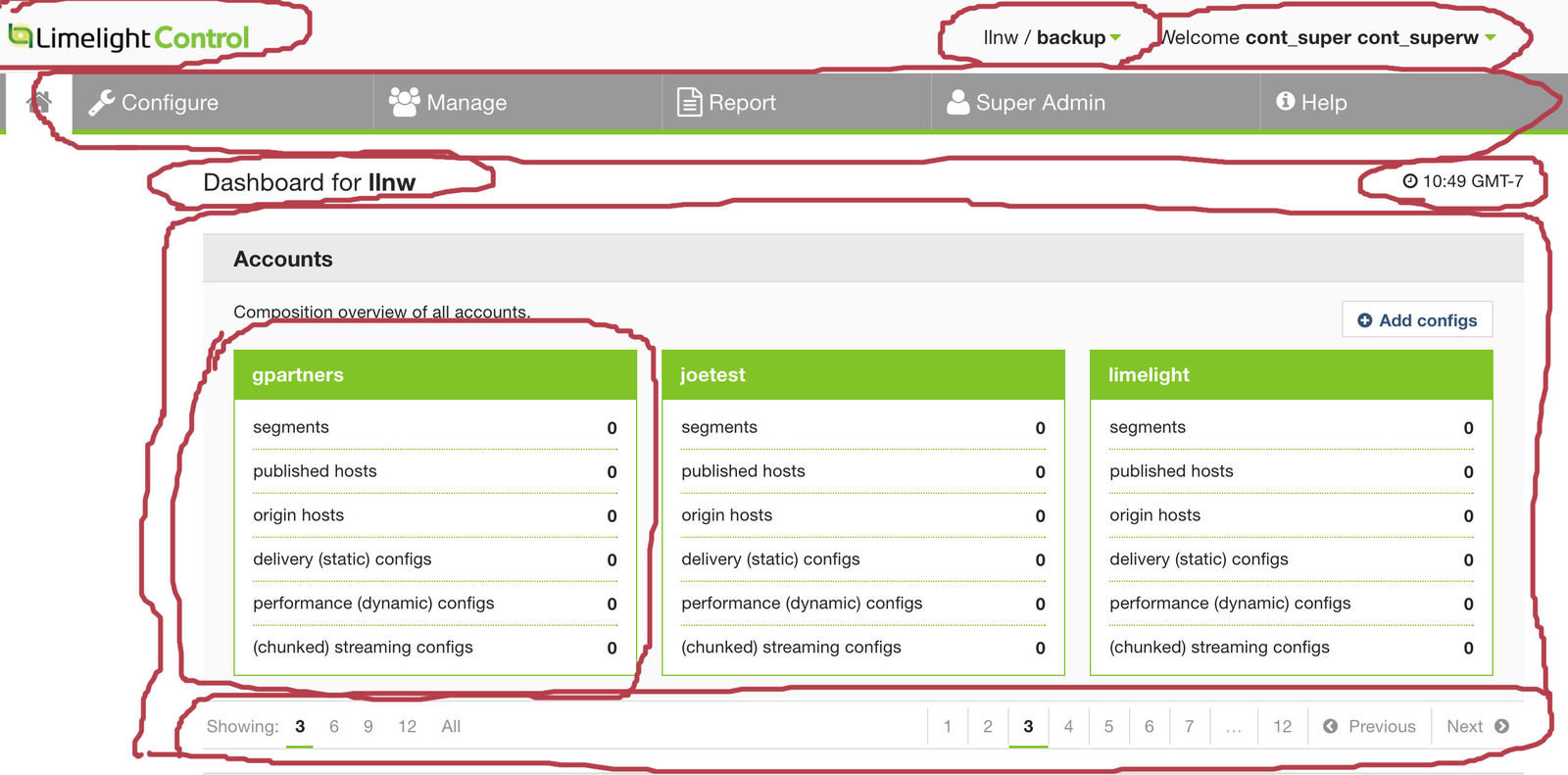Click segments row in joetest card

click(x=863, y=427)
